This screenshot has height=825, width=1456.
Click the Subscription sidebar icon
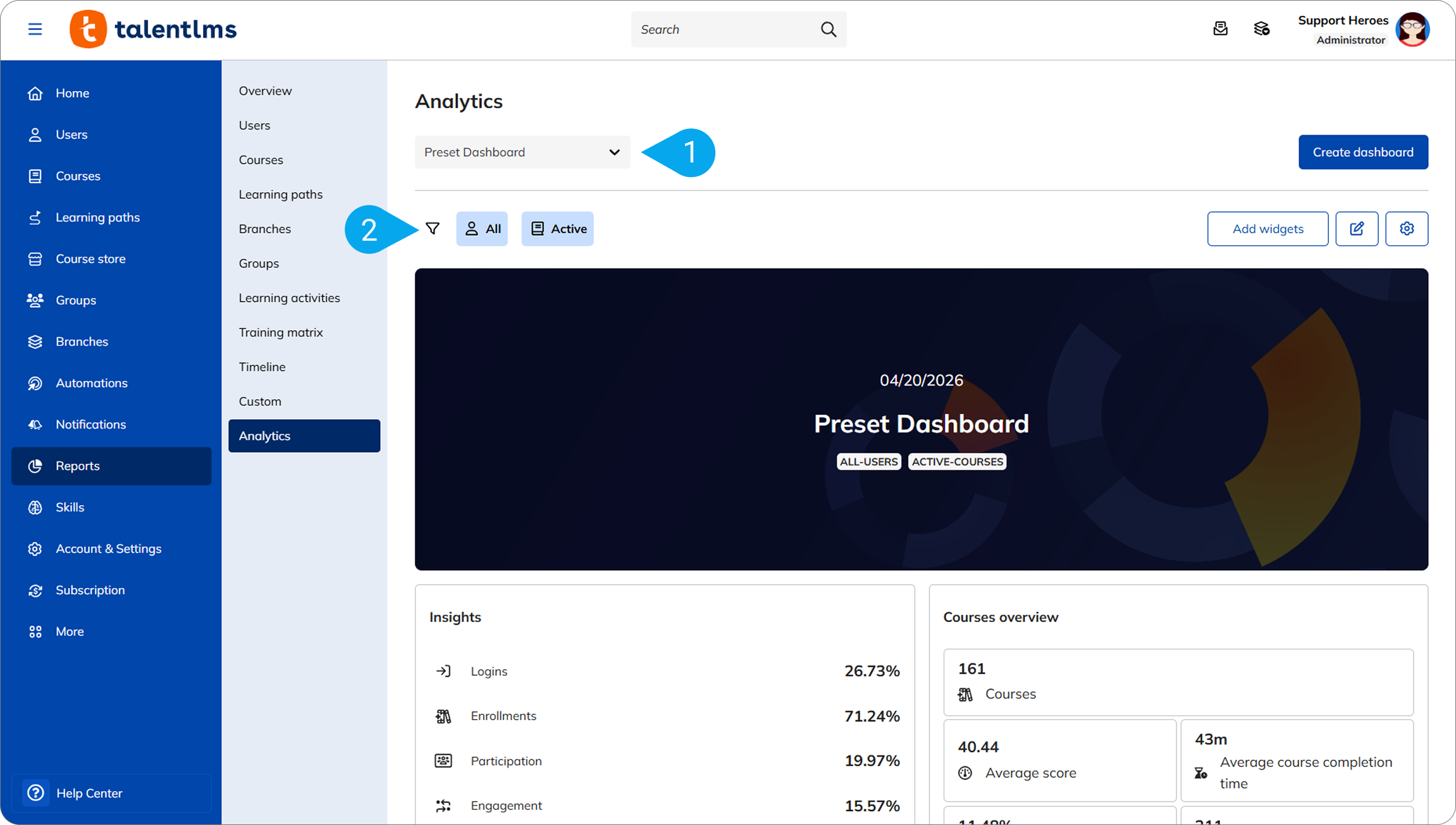[35, 590]
